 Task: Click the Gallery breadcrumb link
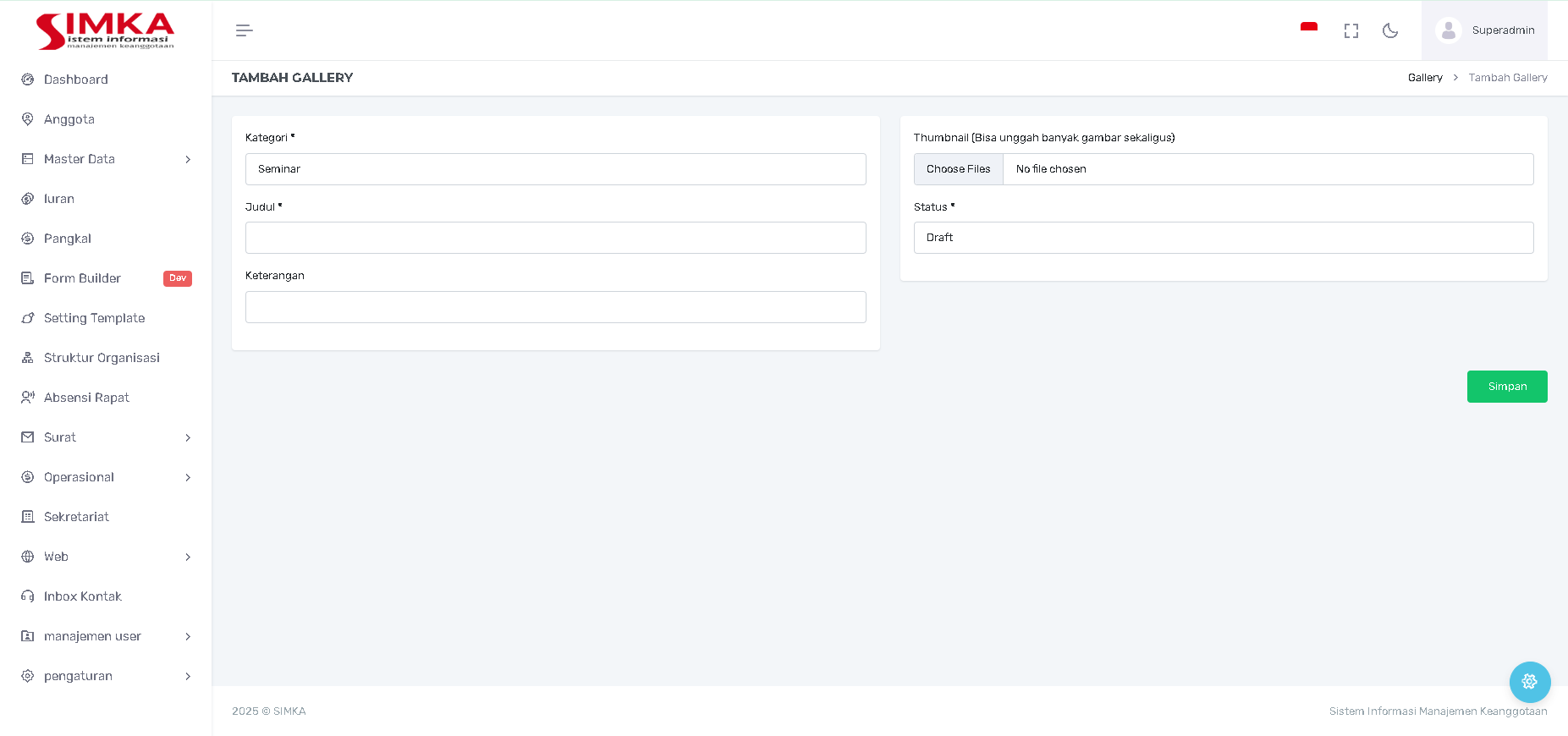pyautogui.click(x=1424, y=78)
